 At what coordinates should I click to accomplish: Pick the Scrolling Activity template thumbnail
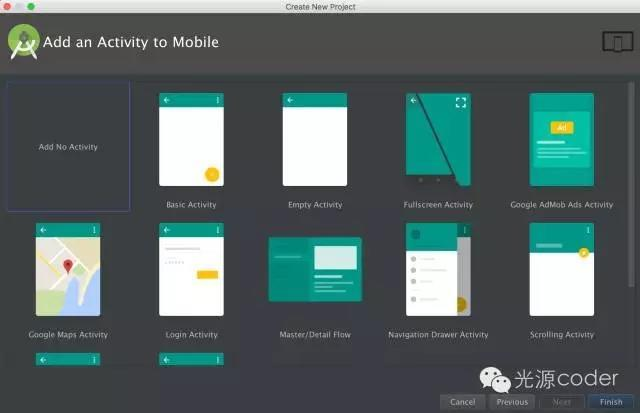pos(562,269)
